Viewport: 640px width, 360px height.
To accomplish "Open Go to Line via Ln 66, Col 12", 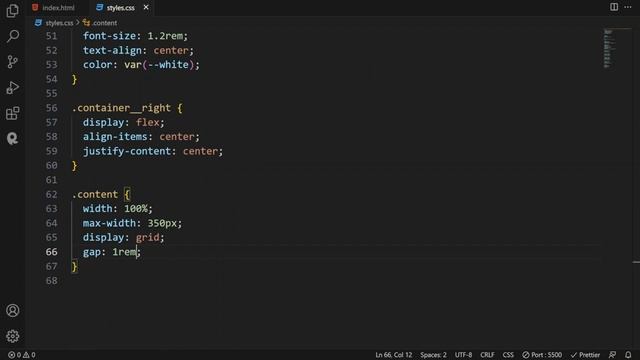I will click(393, 355).
